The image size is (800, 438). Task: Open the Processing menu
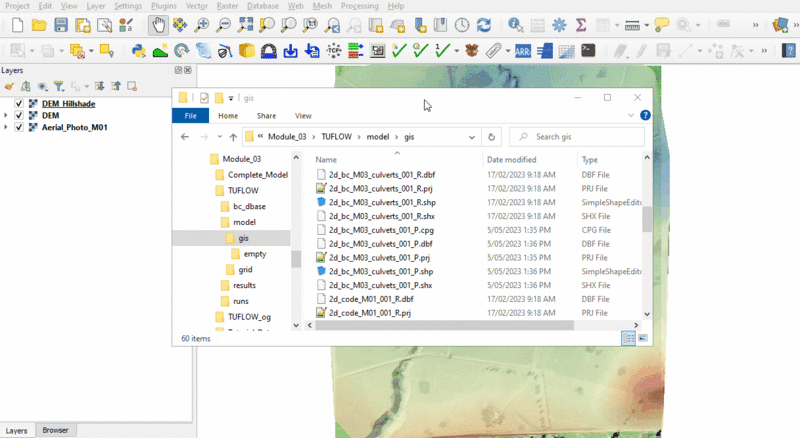click(x=359, y=6)
